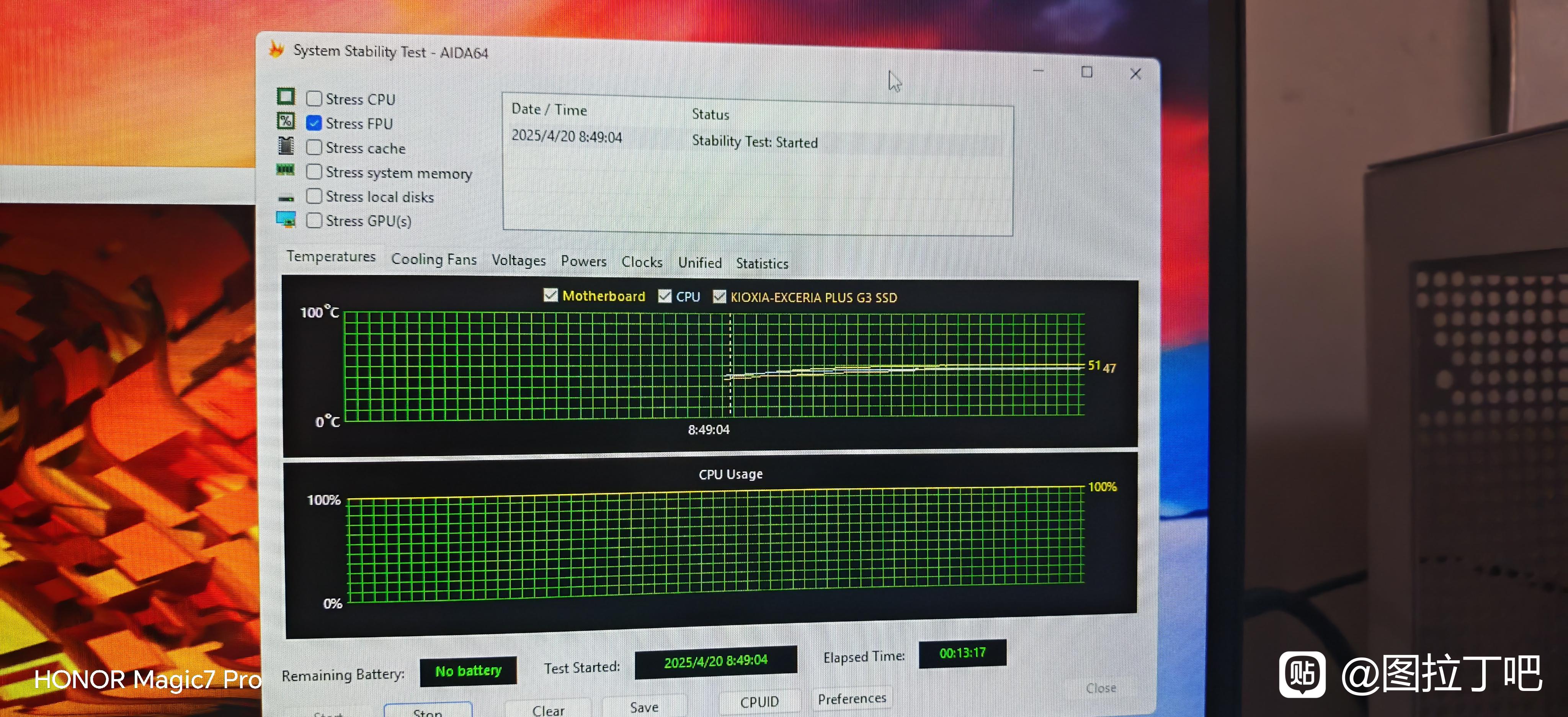This screenshot has height=717, width=1568.
Task: Click the RAM module icon beside Stress system memory
Action: 286,170
